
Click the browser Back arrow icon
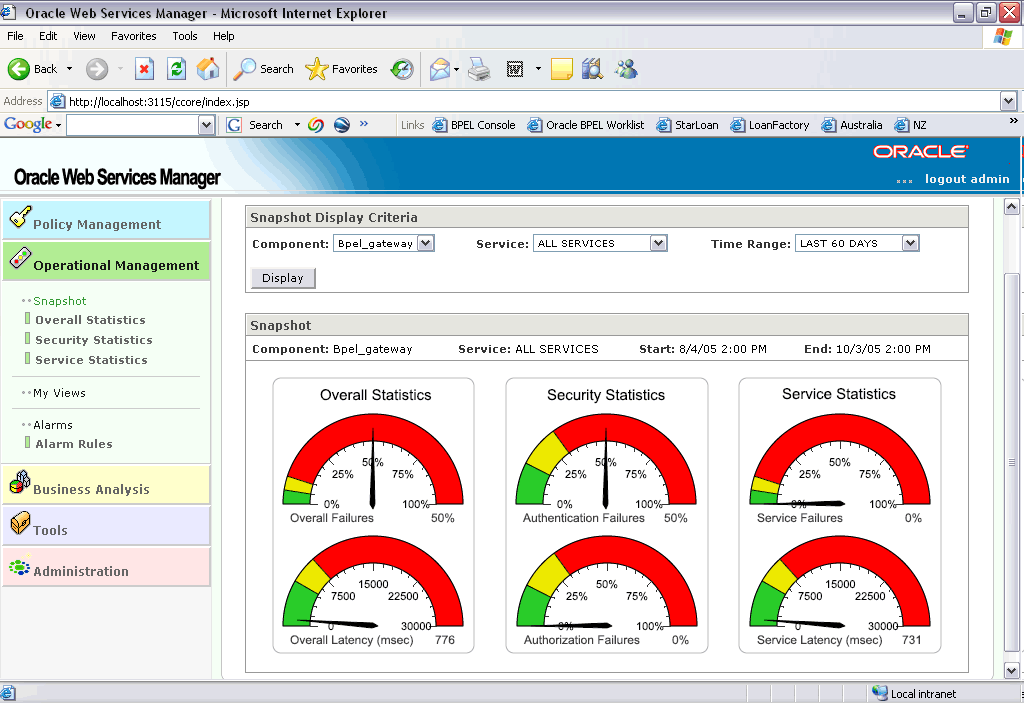(18, 69)
